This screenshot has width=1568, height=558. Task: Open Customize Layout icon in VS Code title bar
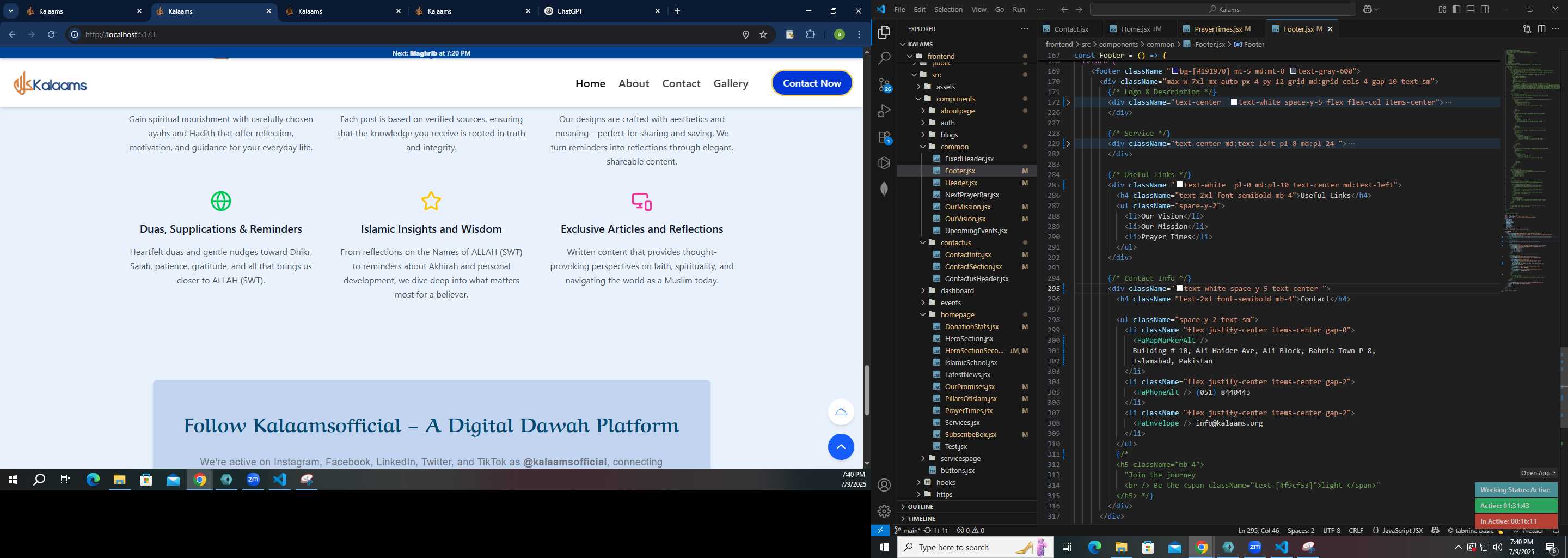point(1442,9)
